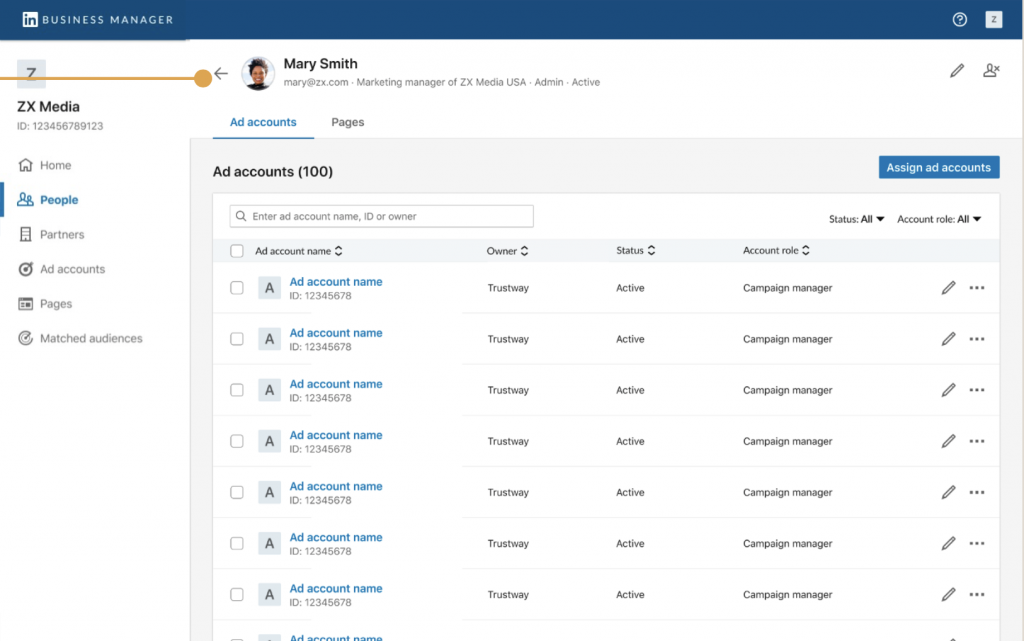Toggle the select-all checkbox in the table header
Screen dimensions: 1024x641
click(x=237, y=251)
